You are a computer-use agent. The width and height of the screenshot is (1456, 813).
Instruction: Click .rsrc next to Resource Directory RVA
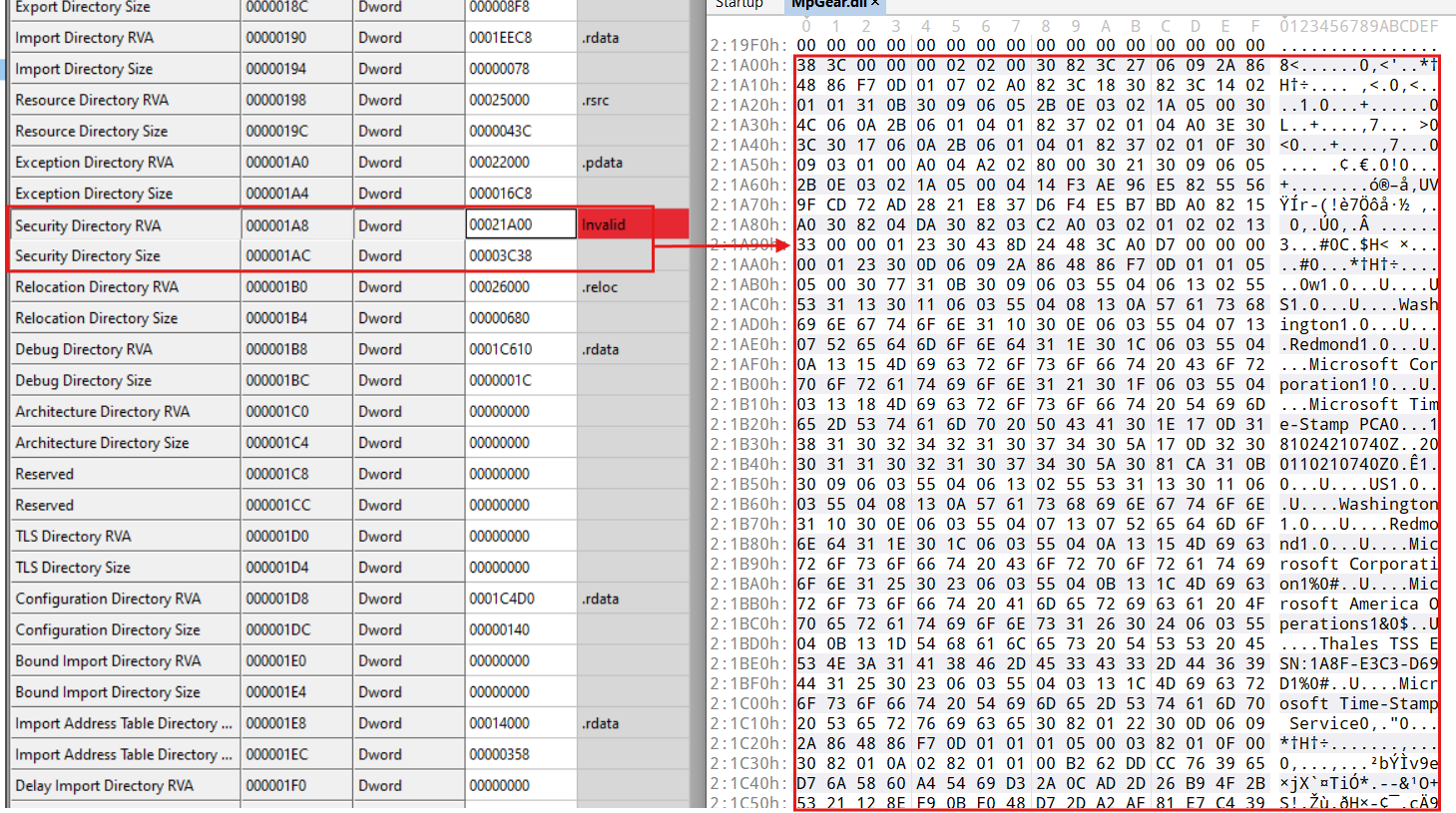point(599,100)
